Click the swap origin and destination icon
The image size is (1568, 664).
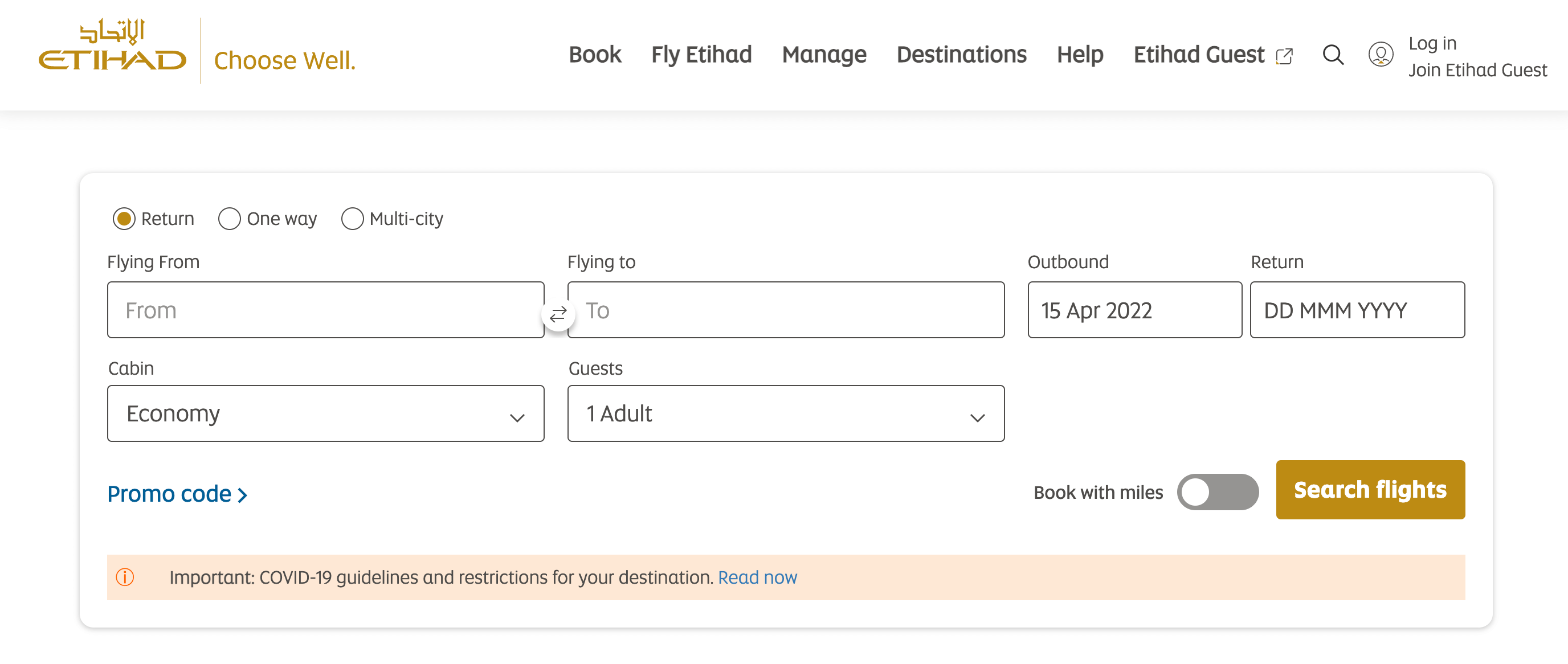(558, 314)
